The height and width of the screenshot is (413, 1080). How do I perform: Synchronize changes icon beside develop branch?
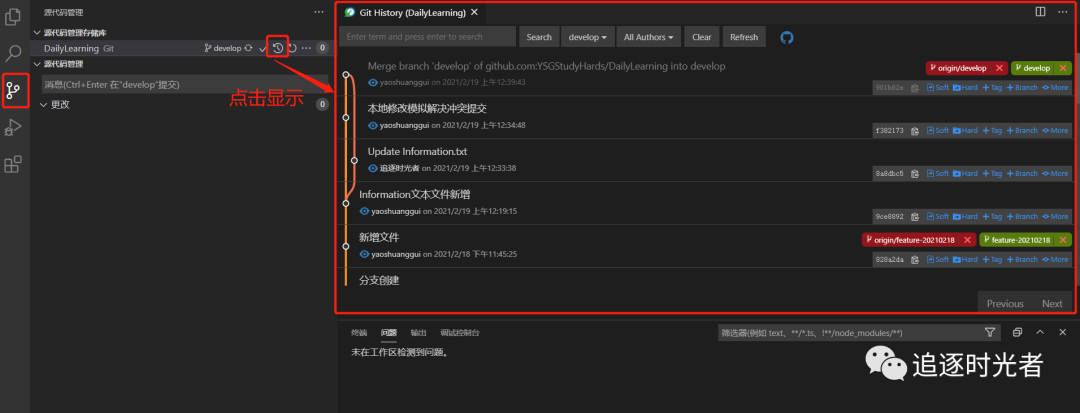point(248,48)
